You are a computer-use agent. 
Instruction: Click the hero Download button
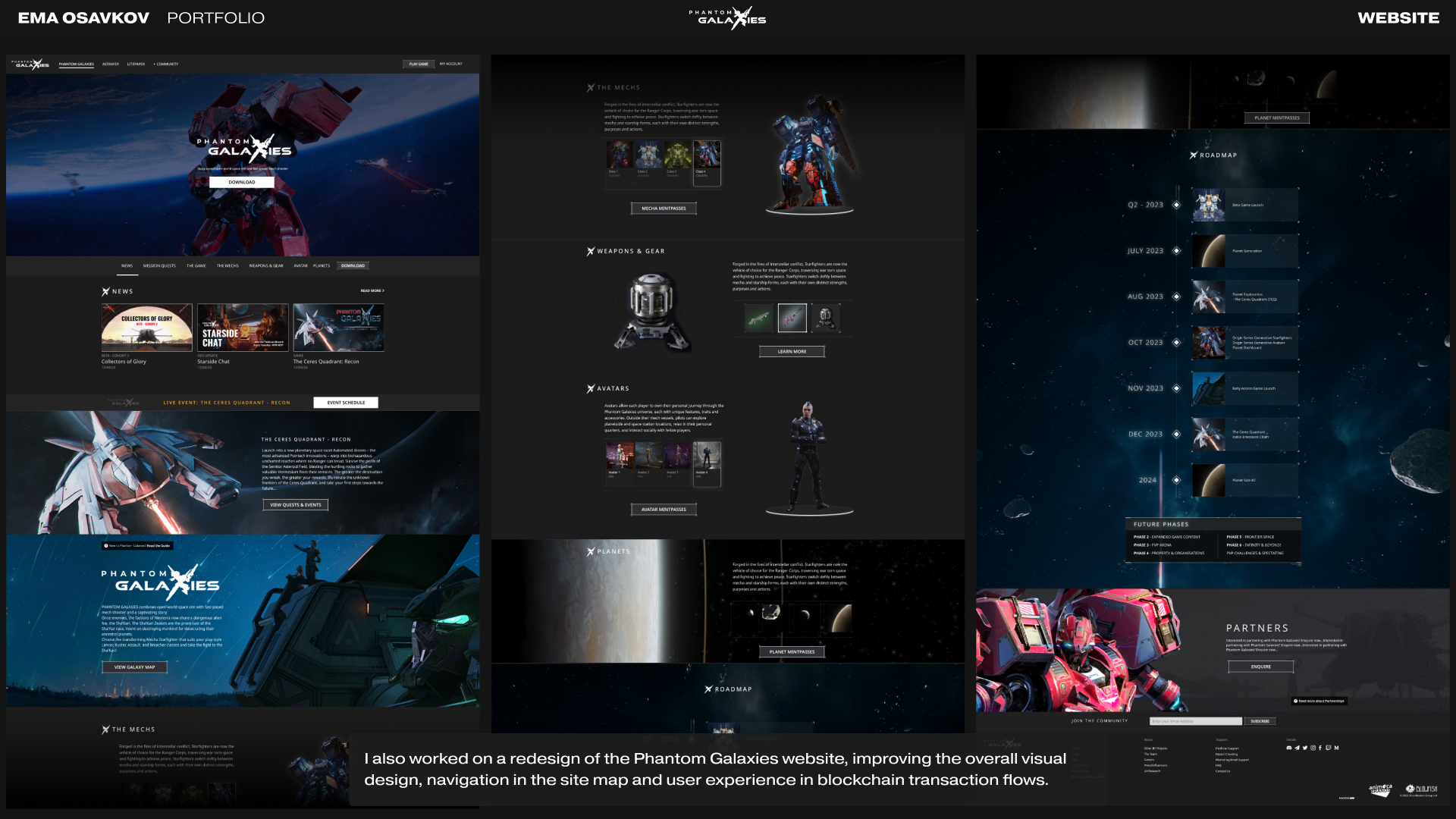(x=242, y=183)
